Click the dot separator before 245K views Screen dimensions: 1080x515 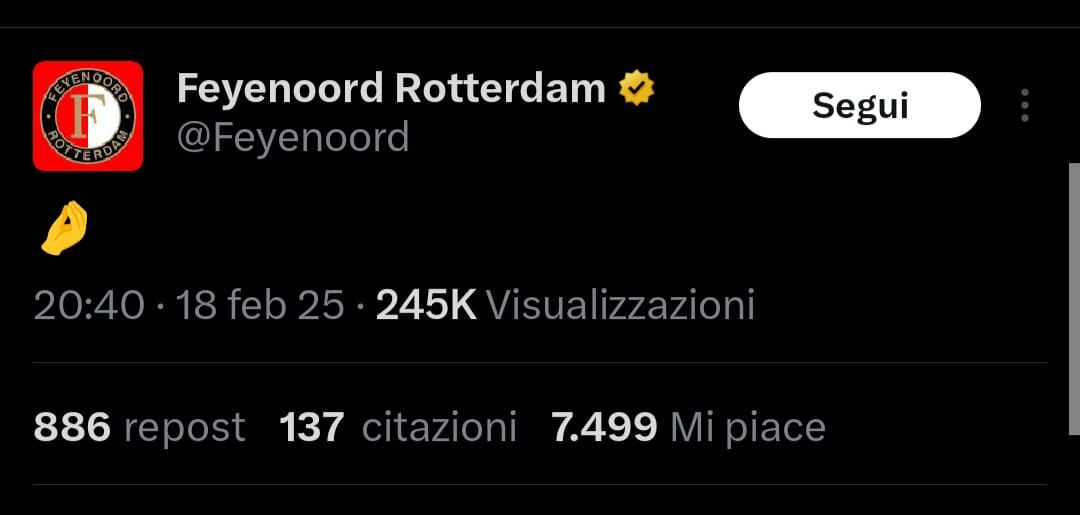(x=360, y=306)
